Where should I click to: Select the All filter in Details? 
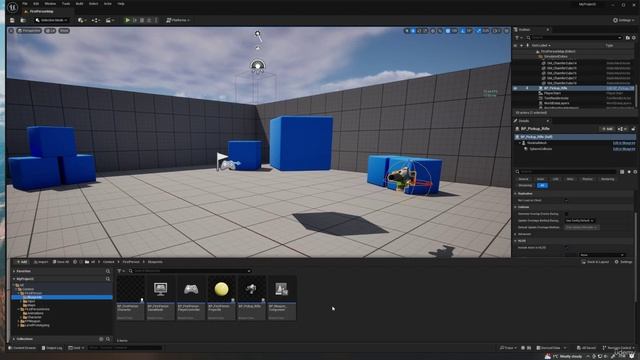click(542, 185)
